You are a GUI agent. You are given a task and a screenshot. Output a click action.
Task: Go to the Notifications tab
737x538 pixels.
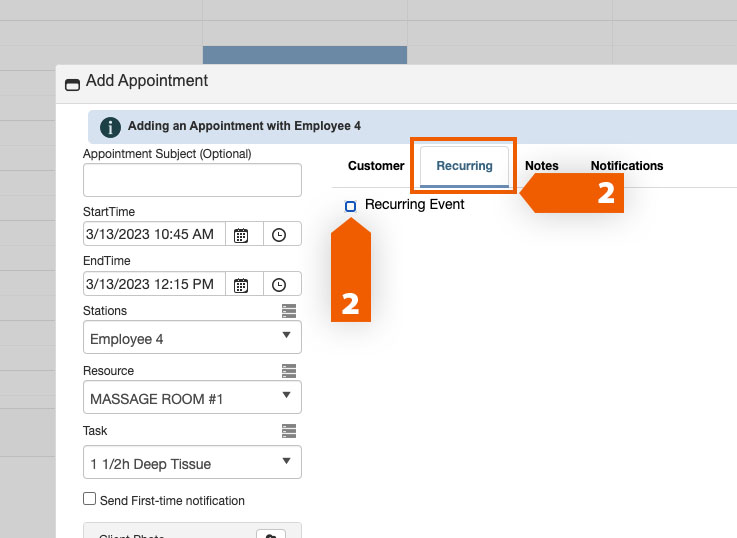coord(626,166)
